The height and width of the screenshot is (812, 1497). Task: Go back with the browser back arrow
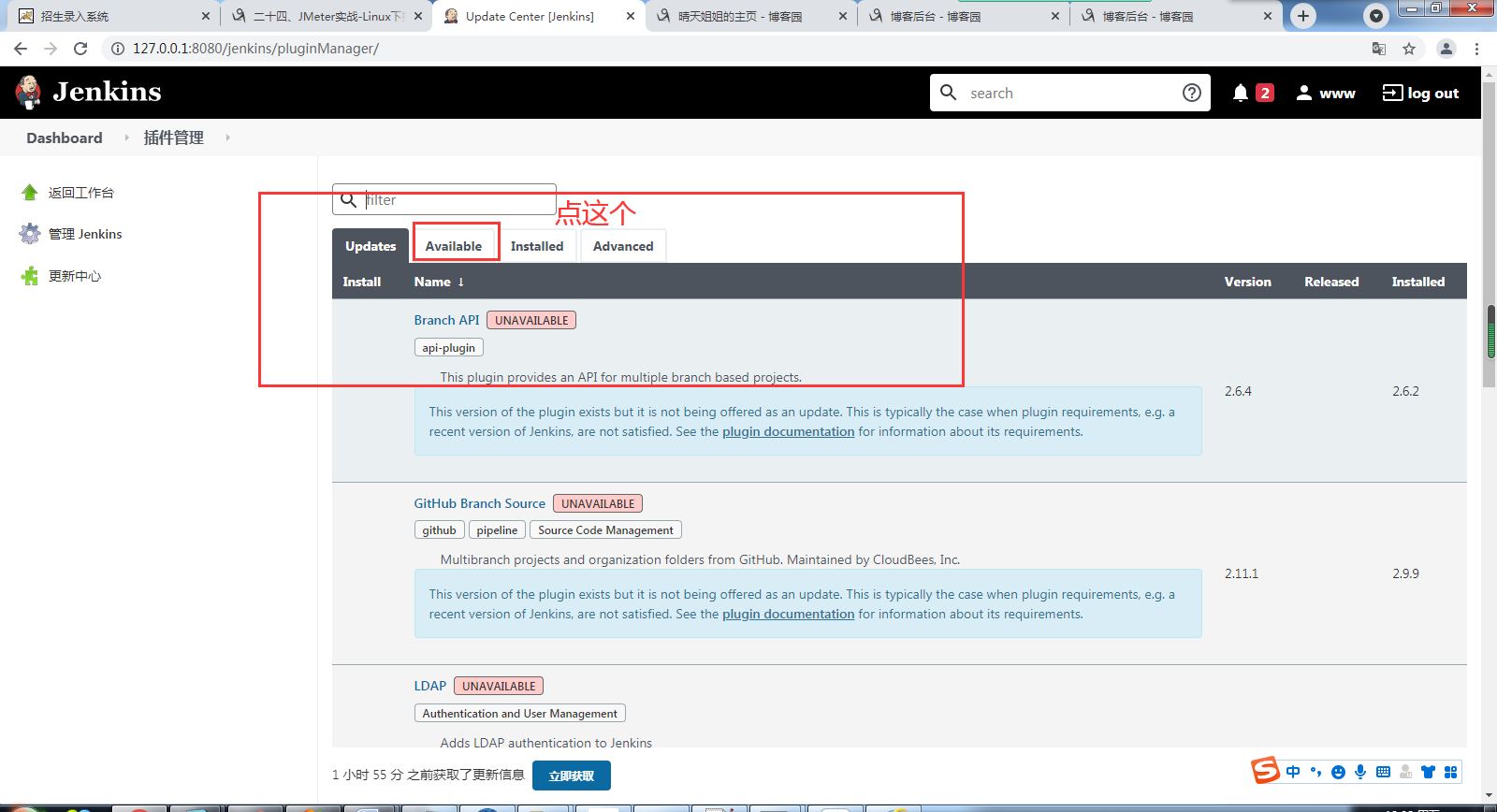pos(21,49)
